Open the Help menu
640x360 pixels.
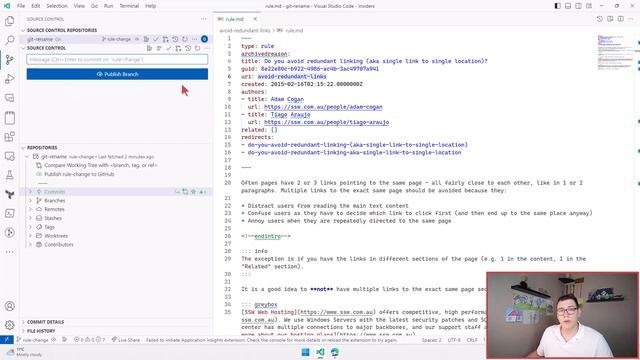pyautogui.click(x=151, y=6)
